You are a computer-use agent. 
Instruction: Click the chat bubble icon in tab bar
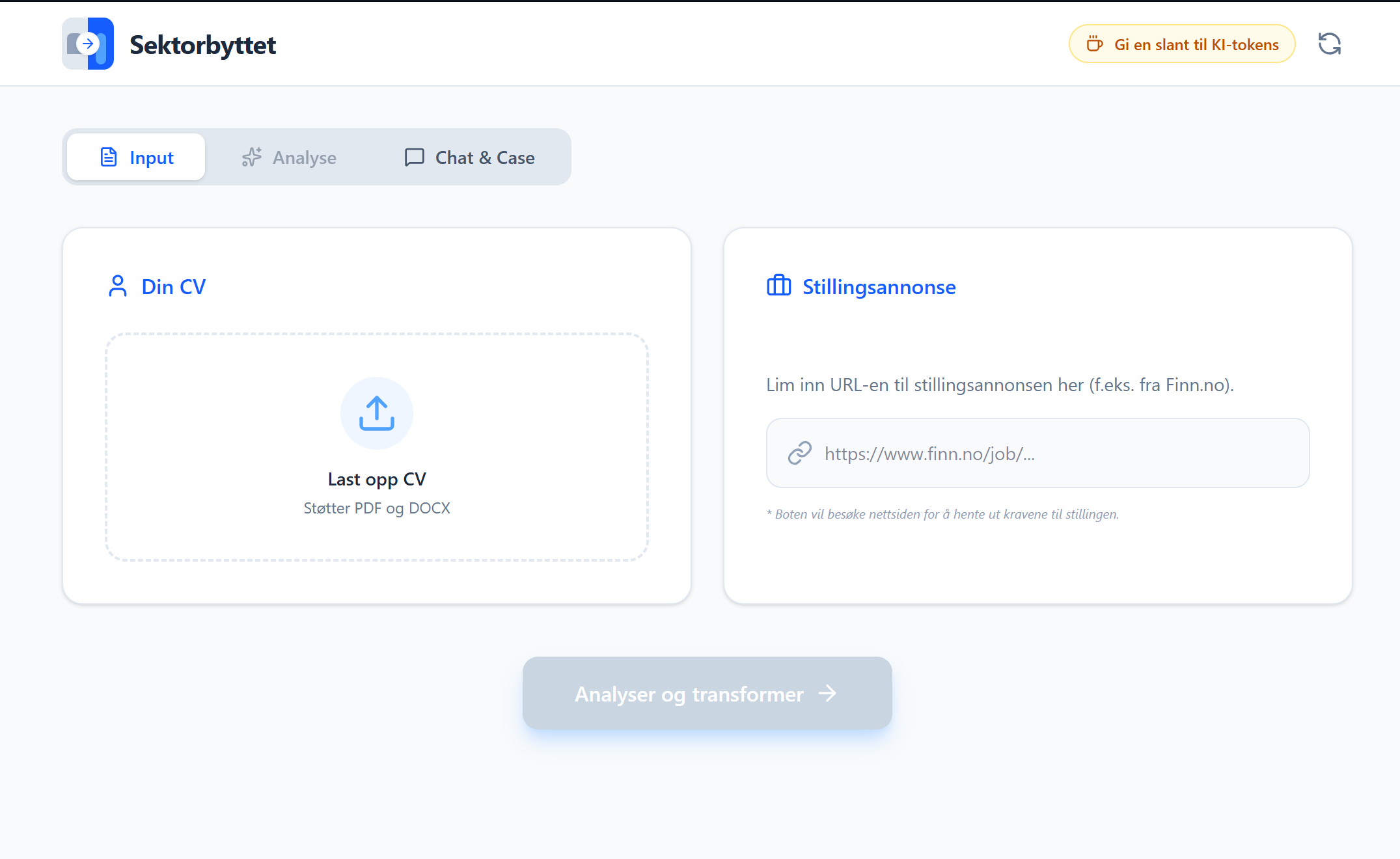[414, 157]
